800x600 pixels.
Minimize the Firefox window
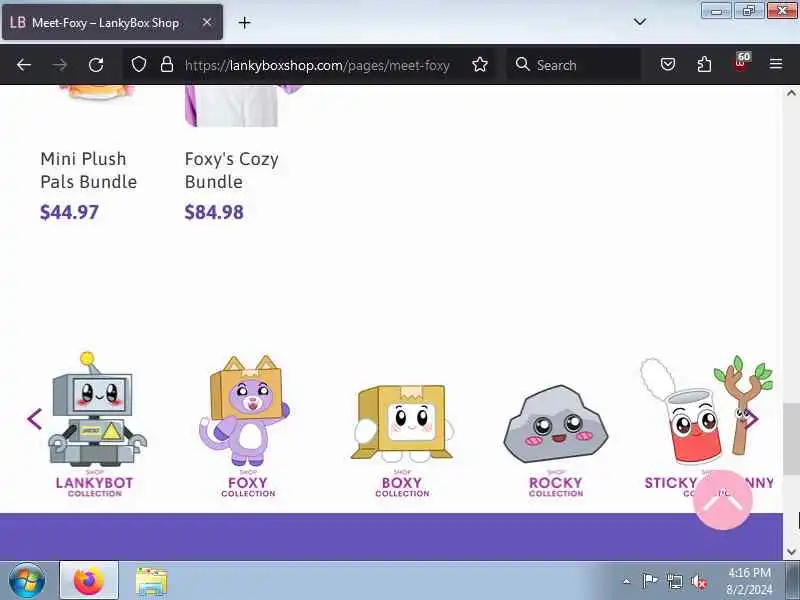(x=716, y=11)
